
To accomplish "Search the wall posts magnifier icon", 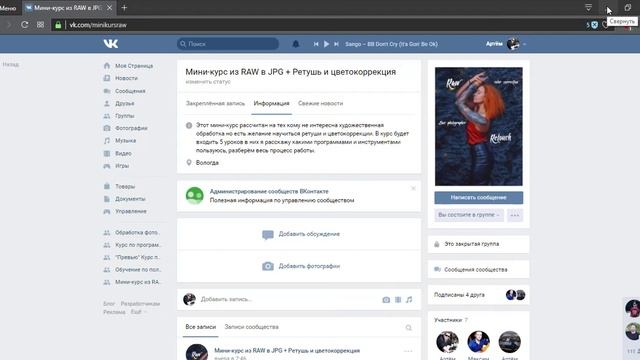I will [409, 327].
